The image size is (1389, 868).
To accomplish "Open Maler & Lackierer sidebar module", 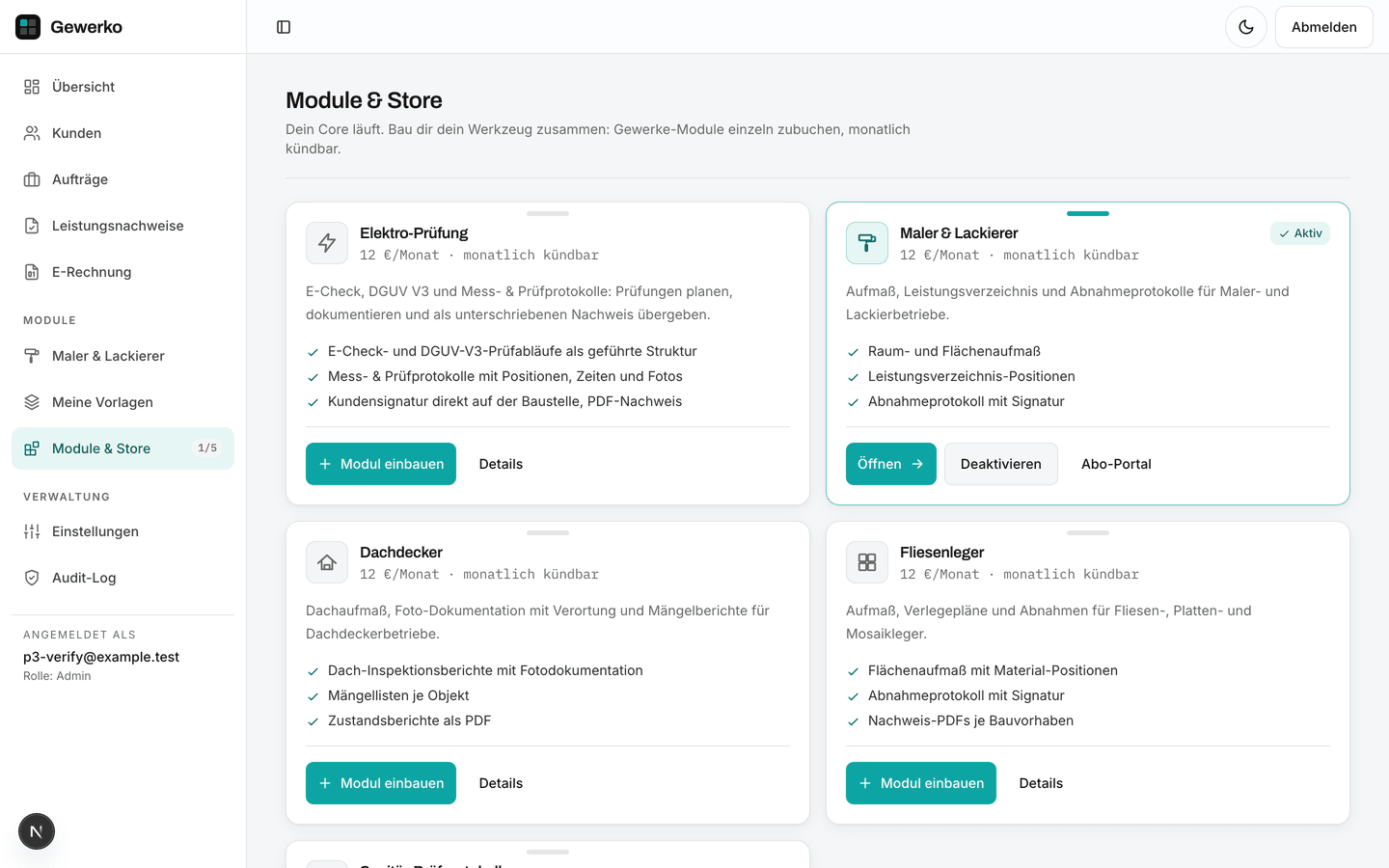I will (x=123, y=356).
